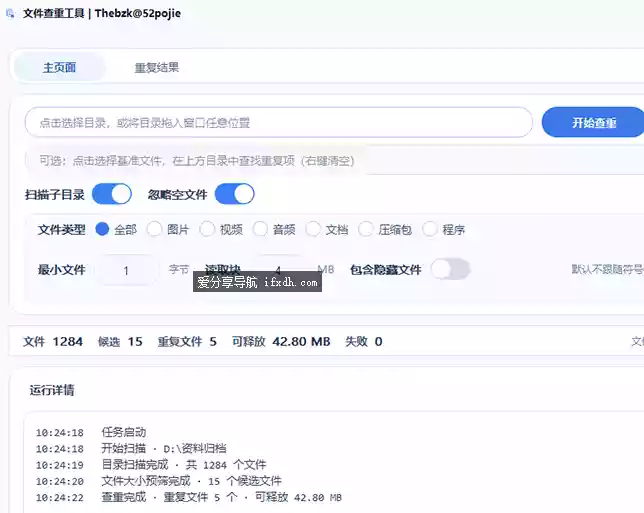The width and height of the screenshot is (644, 513).
Task: Click the 失败 0 stat
Action: [364, 341]
